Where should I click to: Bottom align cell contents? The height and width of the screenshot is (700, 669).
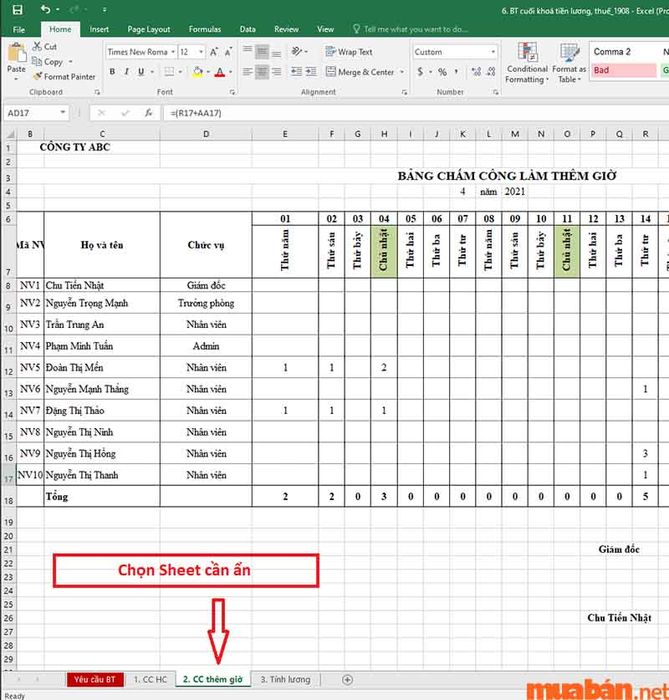276,52
